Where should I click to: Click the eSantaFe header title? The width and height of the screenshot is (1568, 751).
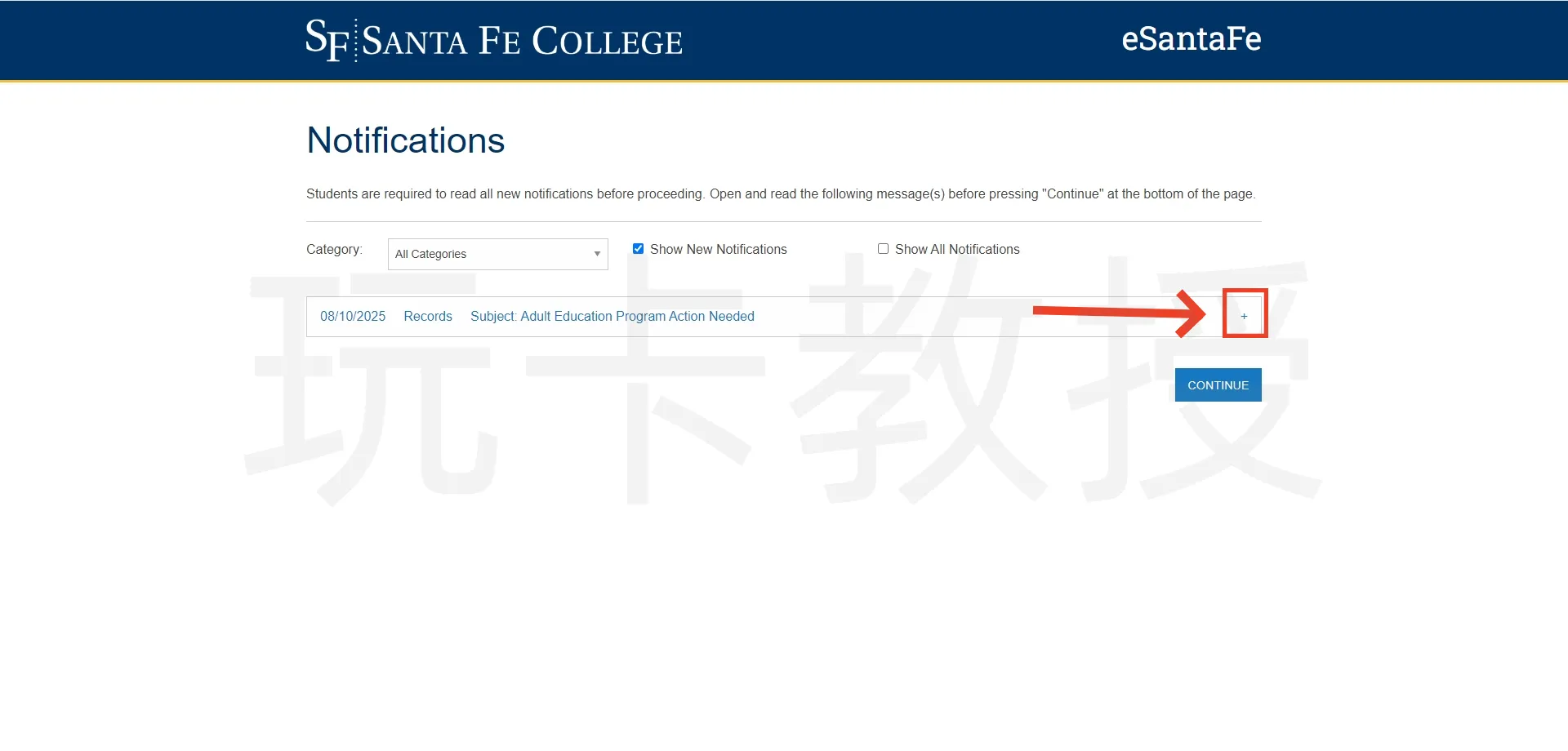(1191, 39)
